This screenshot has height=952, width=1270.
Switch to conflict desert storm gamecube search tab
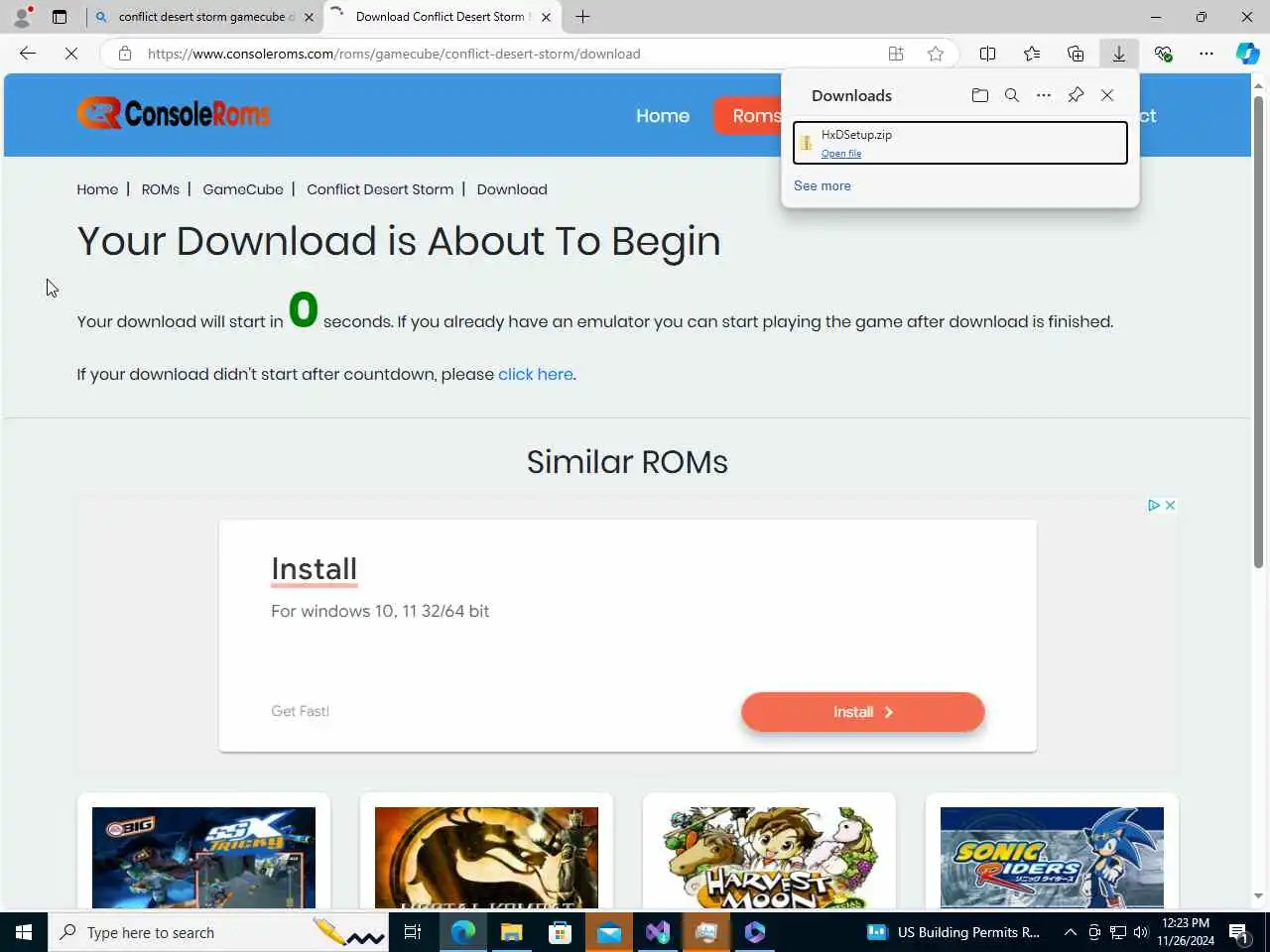pyautogui.click(x=205, y=17)
